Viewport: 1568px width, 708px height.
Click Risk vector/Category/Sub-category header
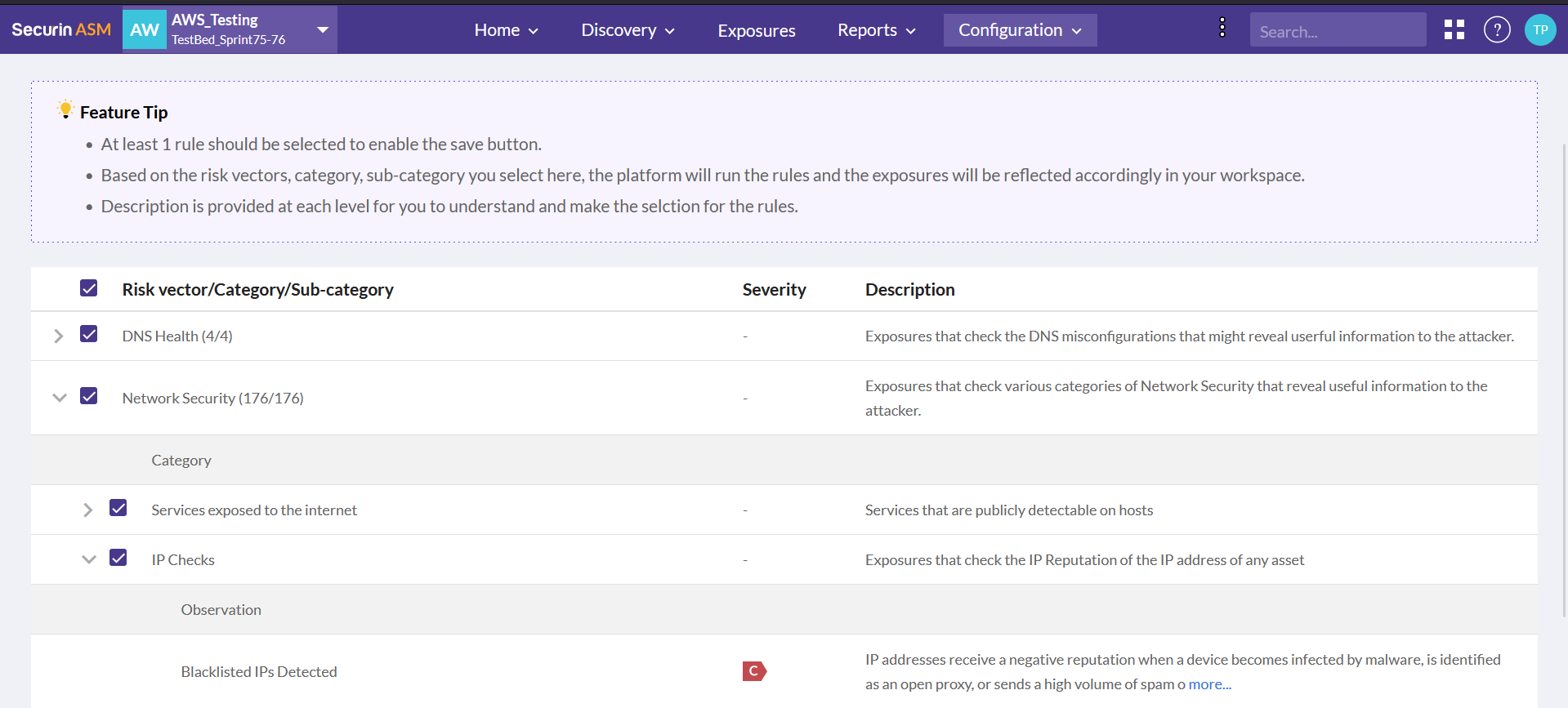point(257,289)
